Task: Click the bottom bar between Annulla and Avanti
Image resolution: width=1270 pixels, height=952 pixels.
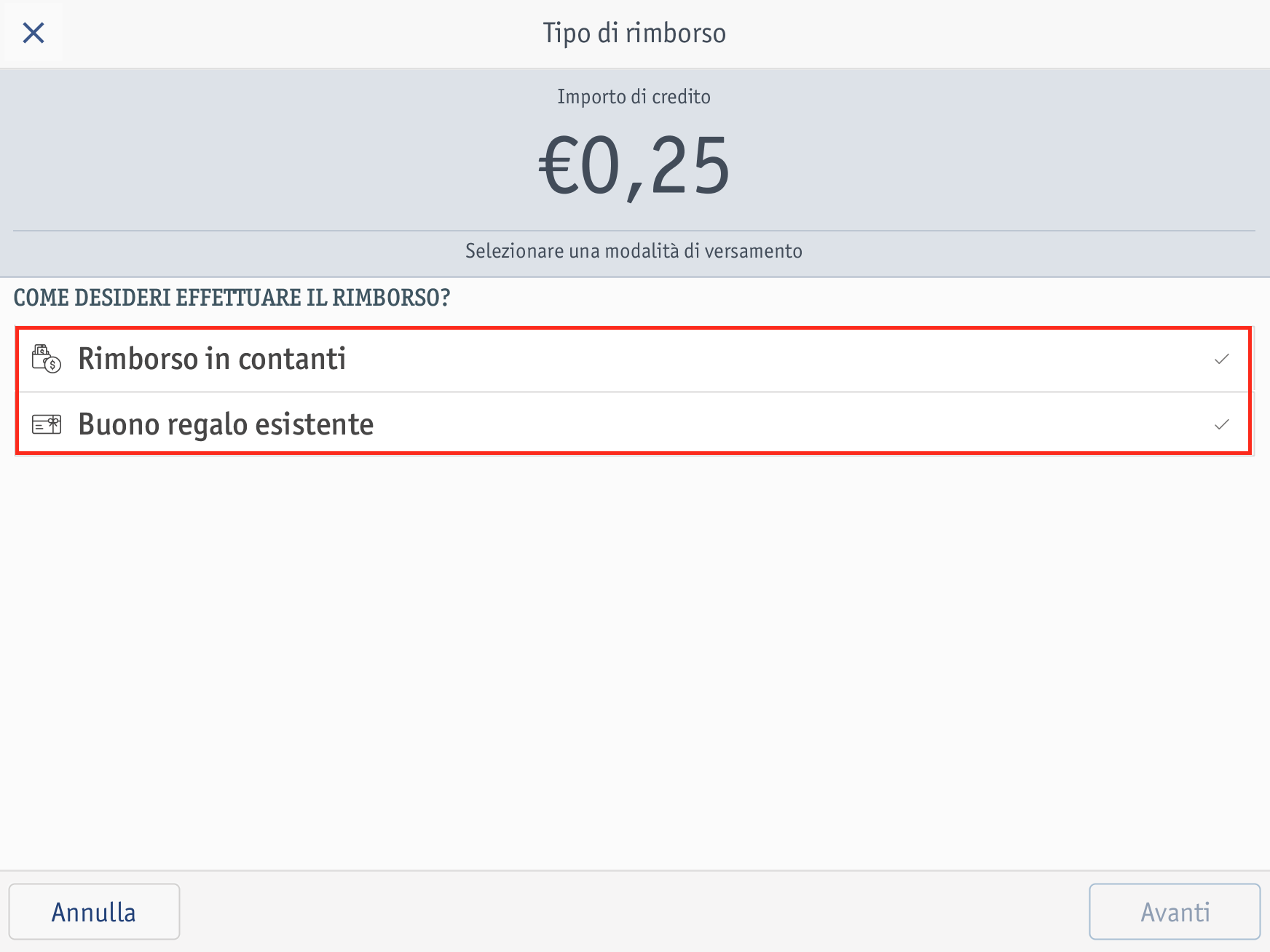Action: coord(634,912)
